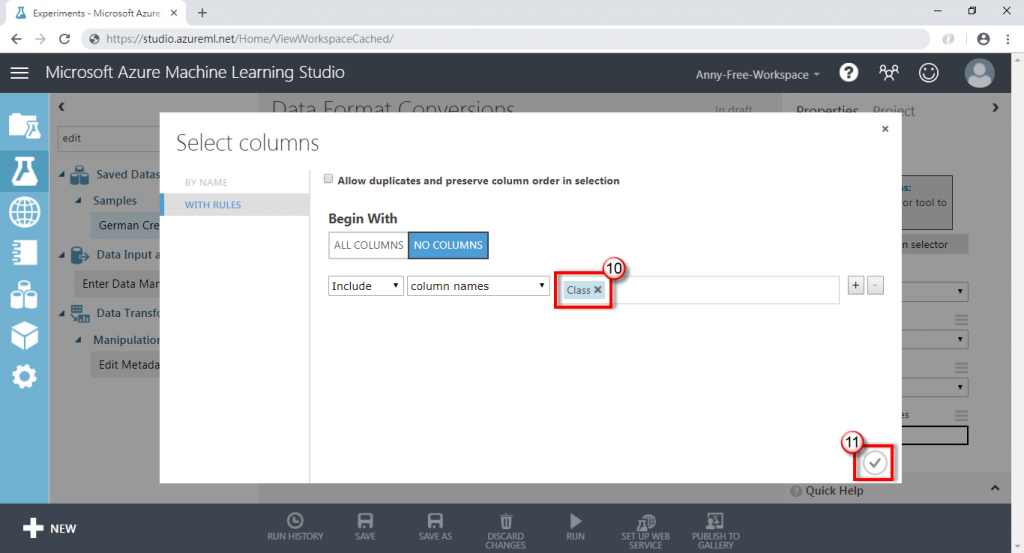This screenshot has height=553, width=1024.
Task: Click the NEW plus button
Action: [50, 528]
